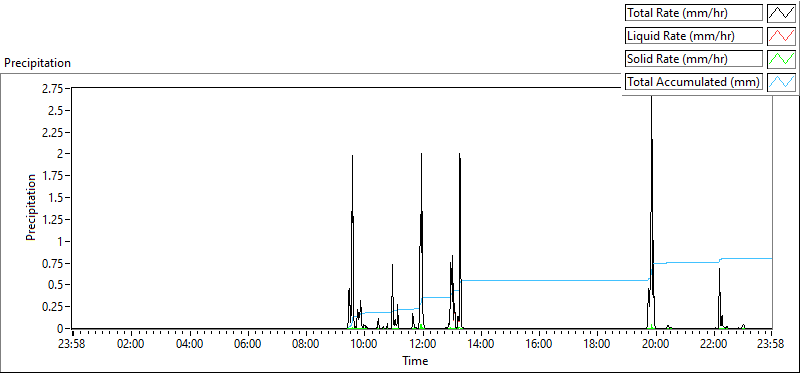Click the 14:00 time tick label
Screen dimensions: 800x373
point(480,343)
